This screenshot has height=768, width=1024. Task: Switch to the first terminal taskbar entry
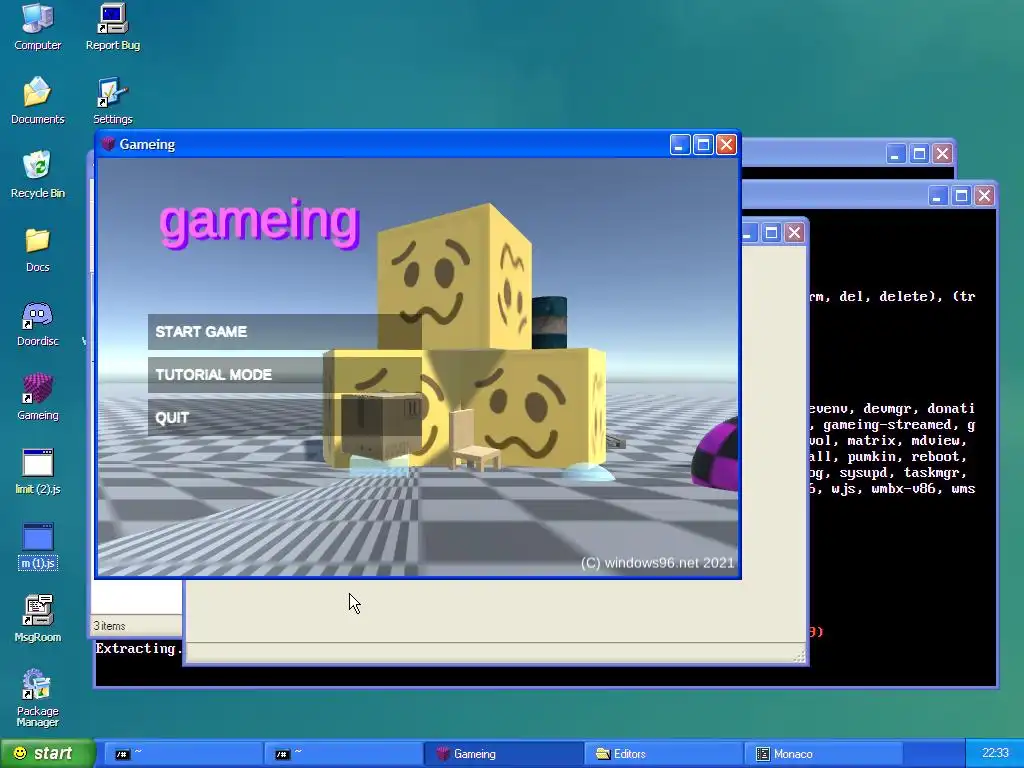[184, 754]
